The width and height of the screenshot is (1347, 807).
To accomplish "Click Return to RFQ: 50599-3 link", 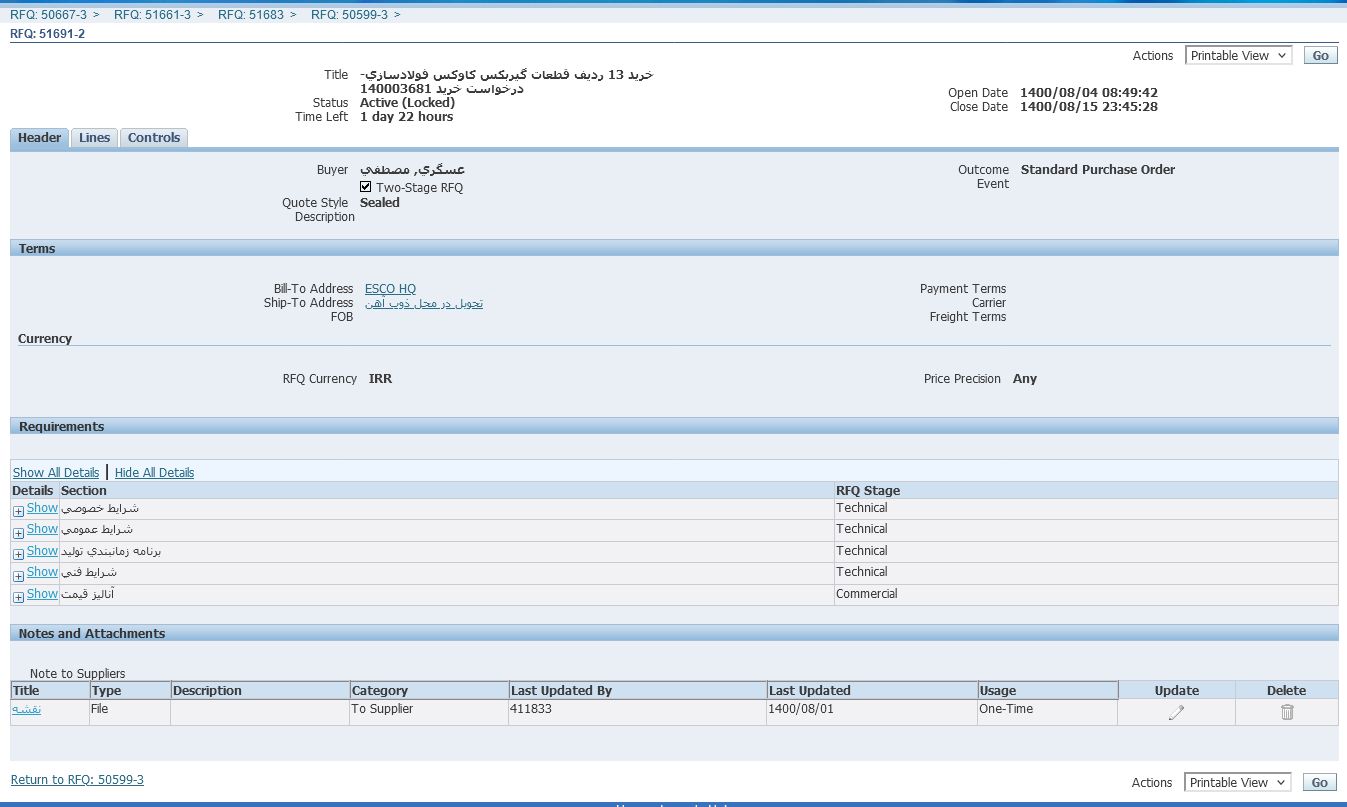I will 77,780.
